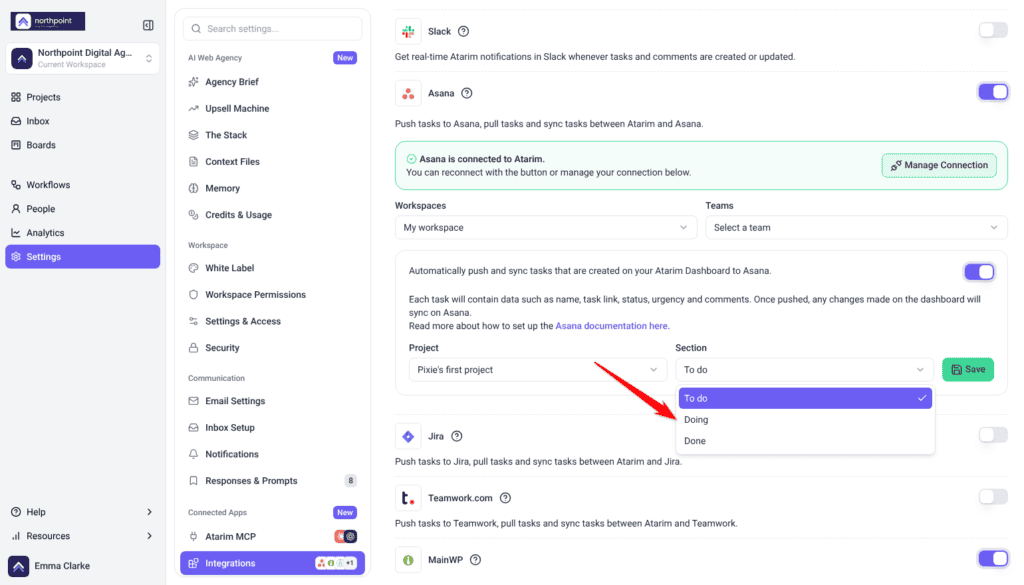Select 'Done' section option

[x=805, y=441]
